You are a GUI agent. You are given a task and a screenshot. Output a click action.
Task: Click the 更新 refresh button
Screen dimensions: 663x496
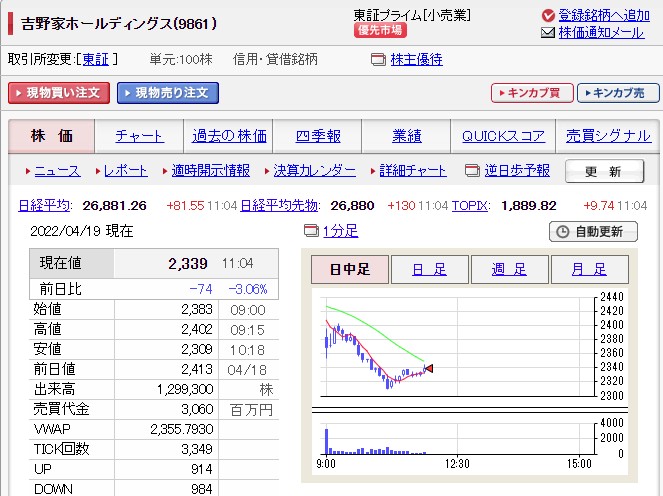click(x=605, y=171)
